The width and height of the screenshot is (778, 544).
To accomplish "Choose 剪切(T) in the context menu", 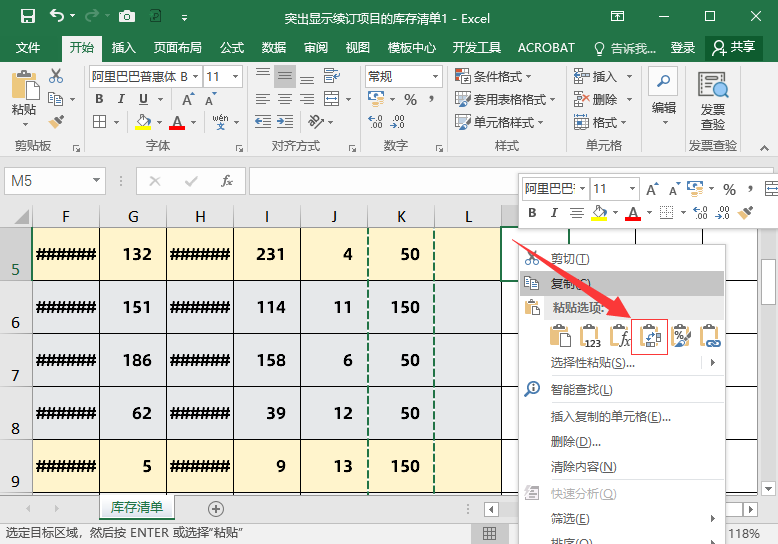I will pos(570,259).
